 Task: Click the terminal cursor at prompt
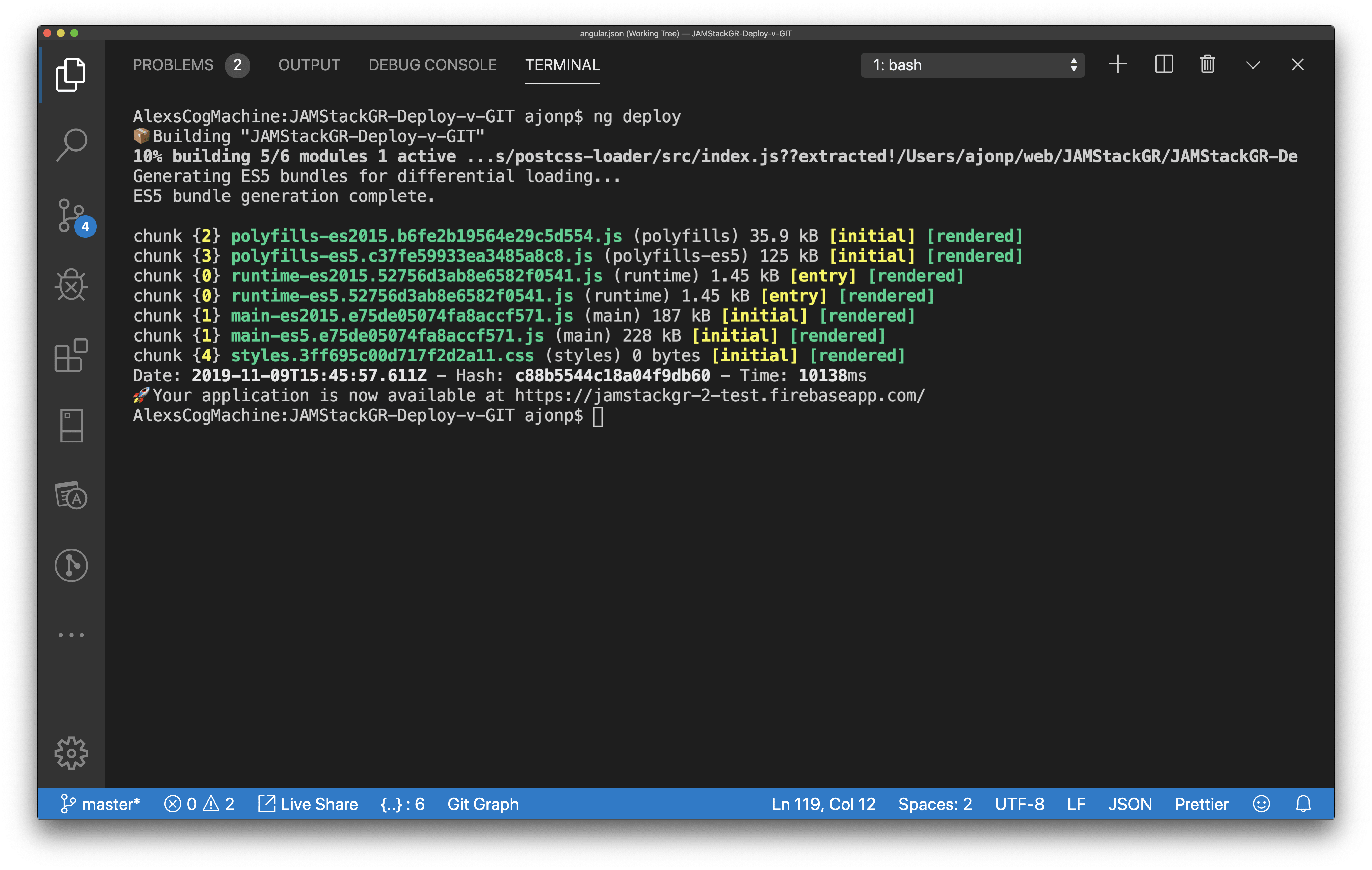point(598,416)
